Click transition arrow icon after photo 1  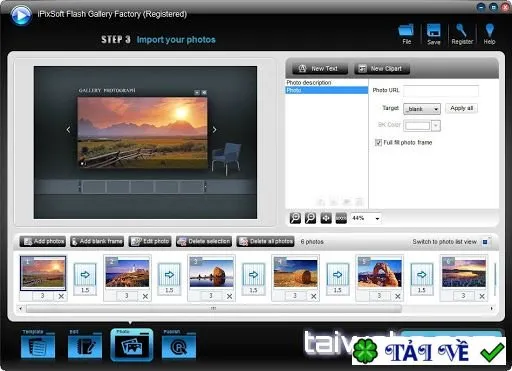coord(85,274)
